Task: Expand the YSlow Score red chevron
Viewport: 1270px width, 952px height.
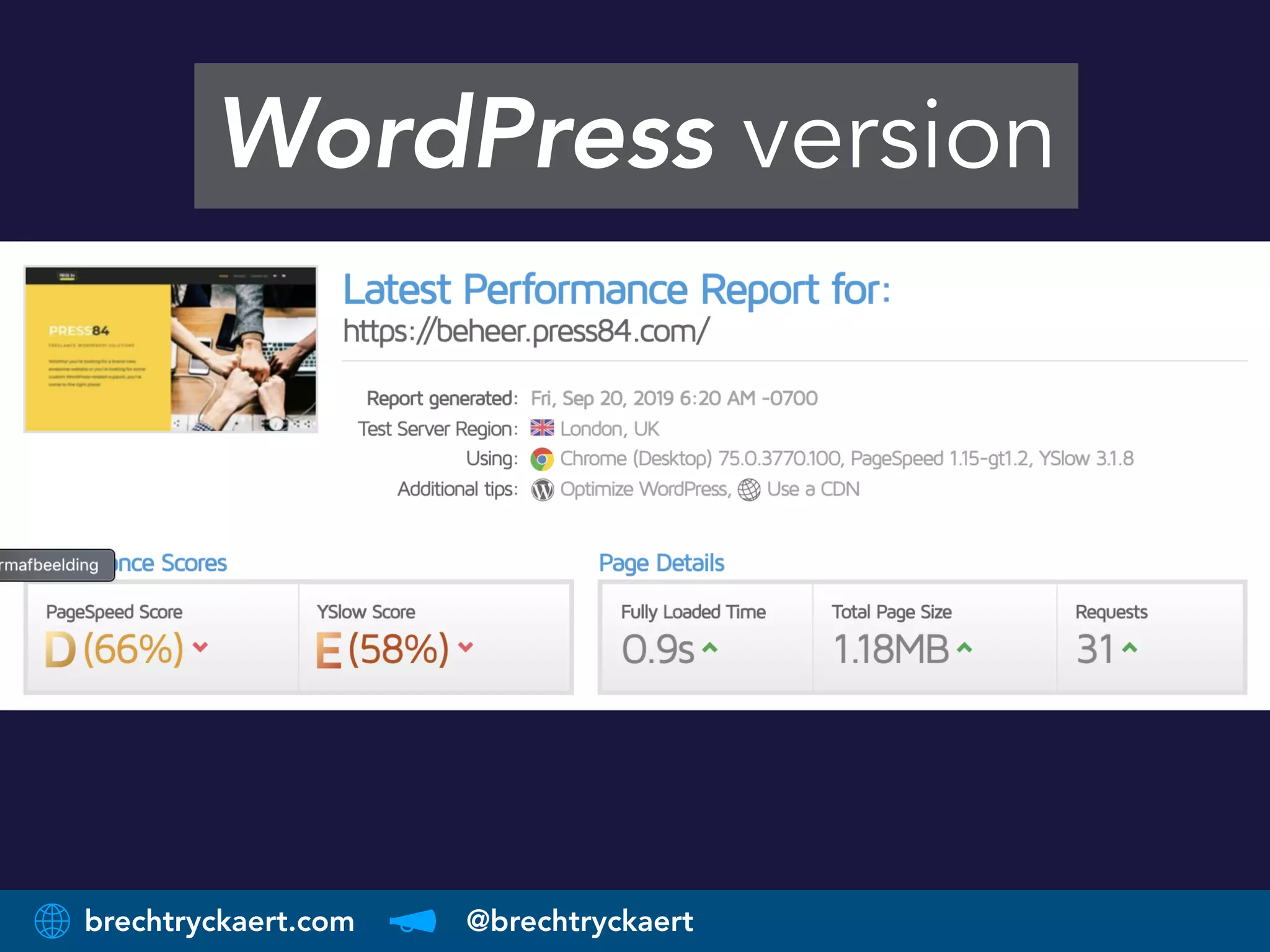Action: point(466,647)
